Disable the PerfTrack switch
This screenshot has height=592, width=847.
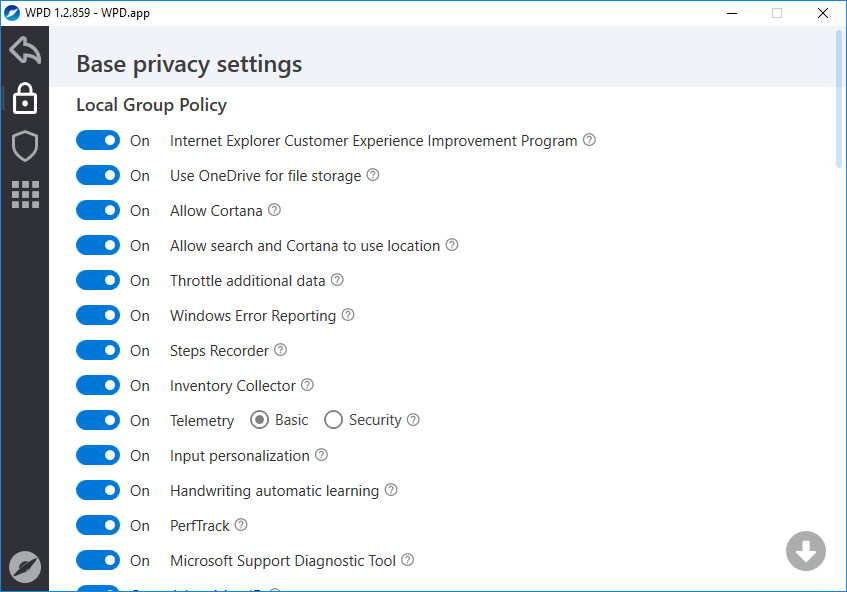[x=98, y=526]
